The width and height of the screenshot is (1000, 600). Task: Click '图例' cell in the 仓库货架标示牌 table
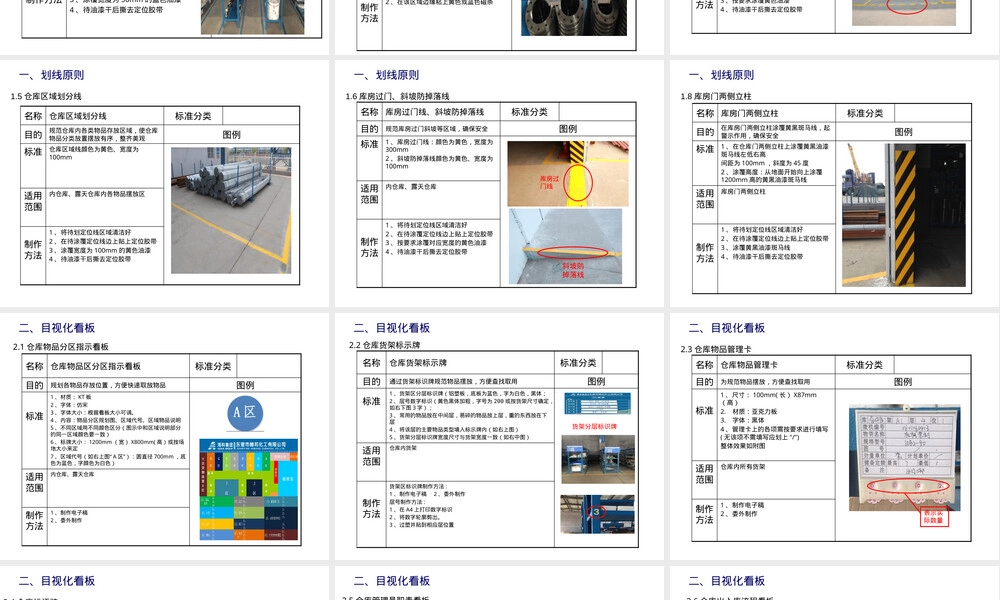[596, 381]
